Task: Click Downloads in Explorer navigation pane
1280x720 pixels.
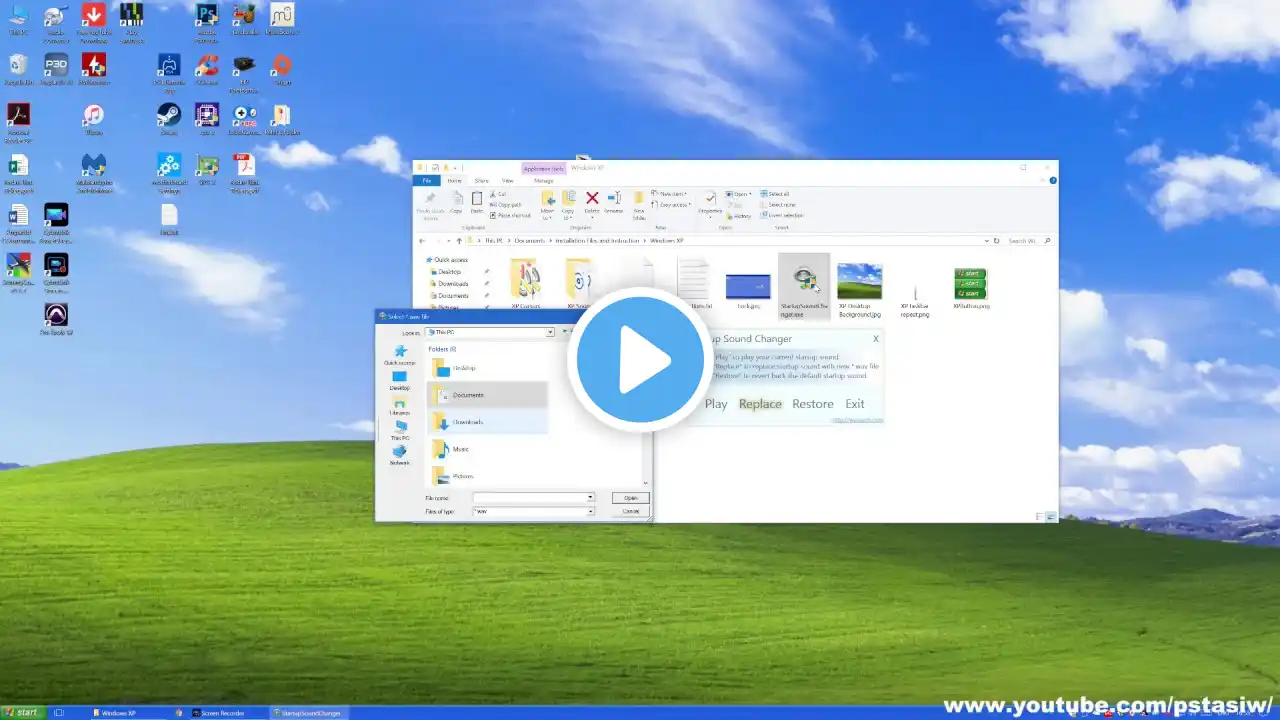Action: (453, 283)
